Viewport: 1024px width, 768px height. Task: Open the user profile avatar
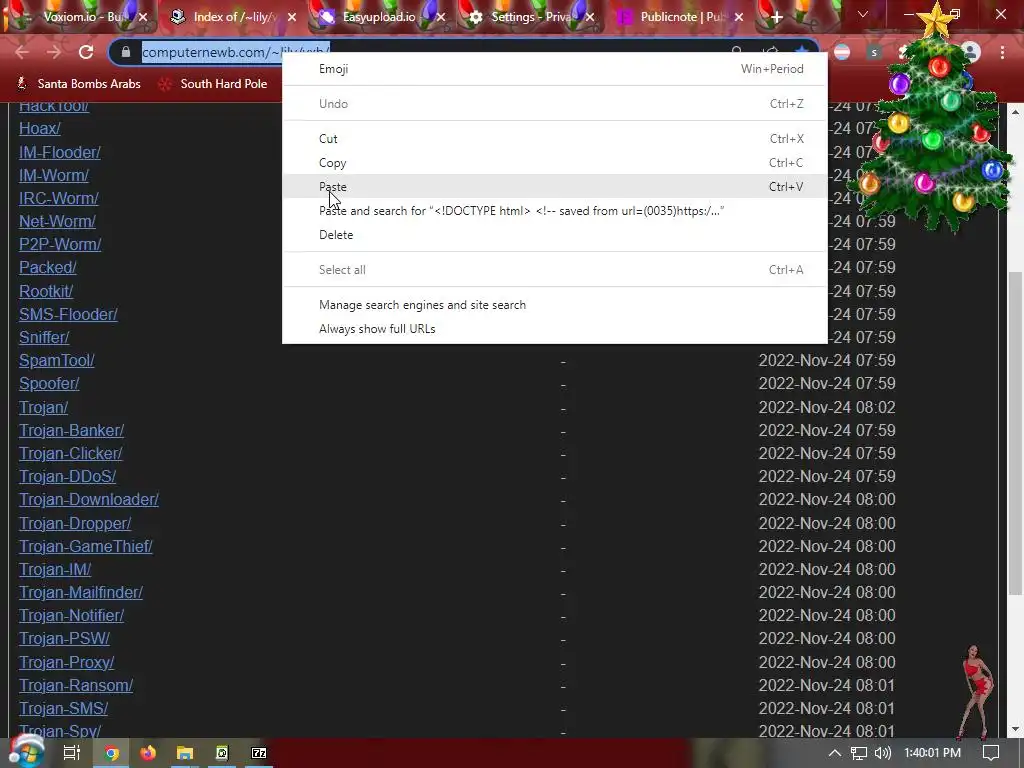pyautogui.click(x=971, y=52)
